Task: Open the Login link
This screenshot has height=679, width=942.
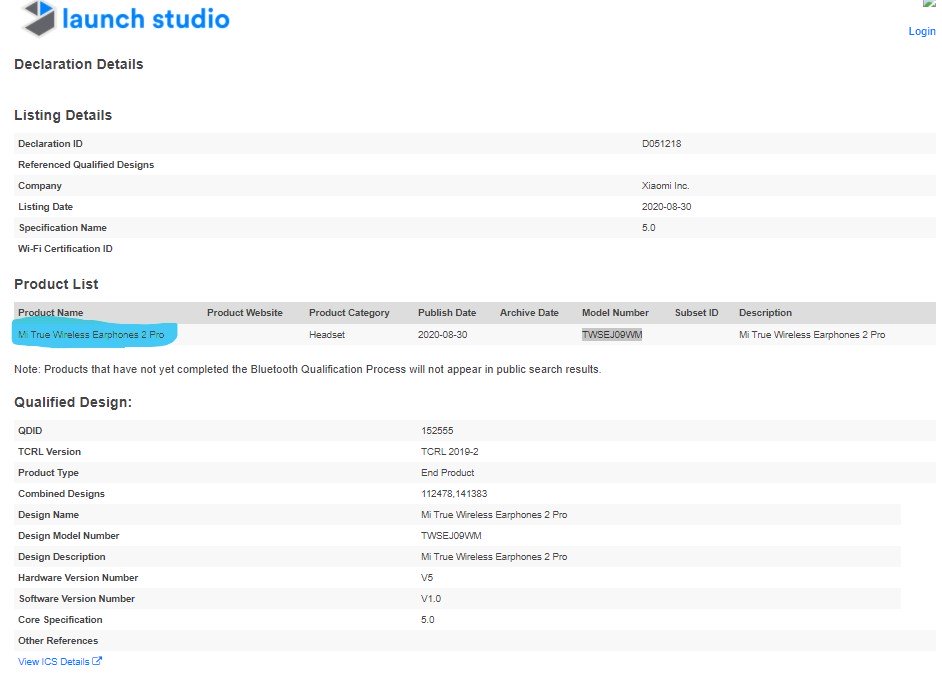Action: click(x=921, y=31)
